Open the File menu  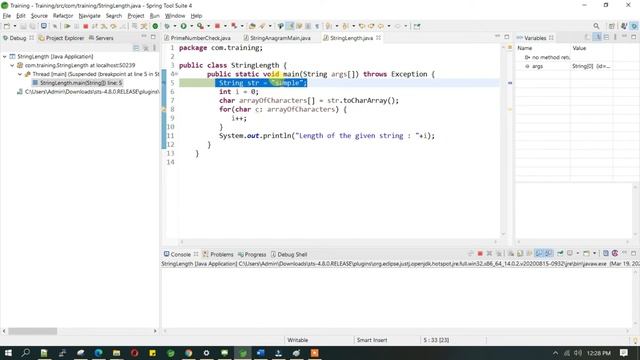pos(7,16)
